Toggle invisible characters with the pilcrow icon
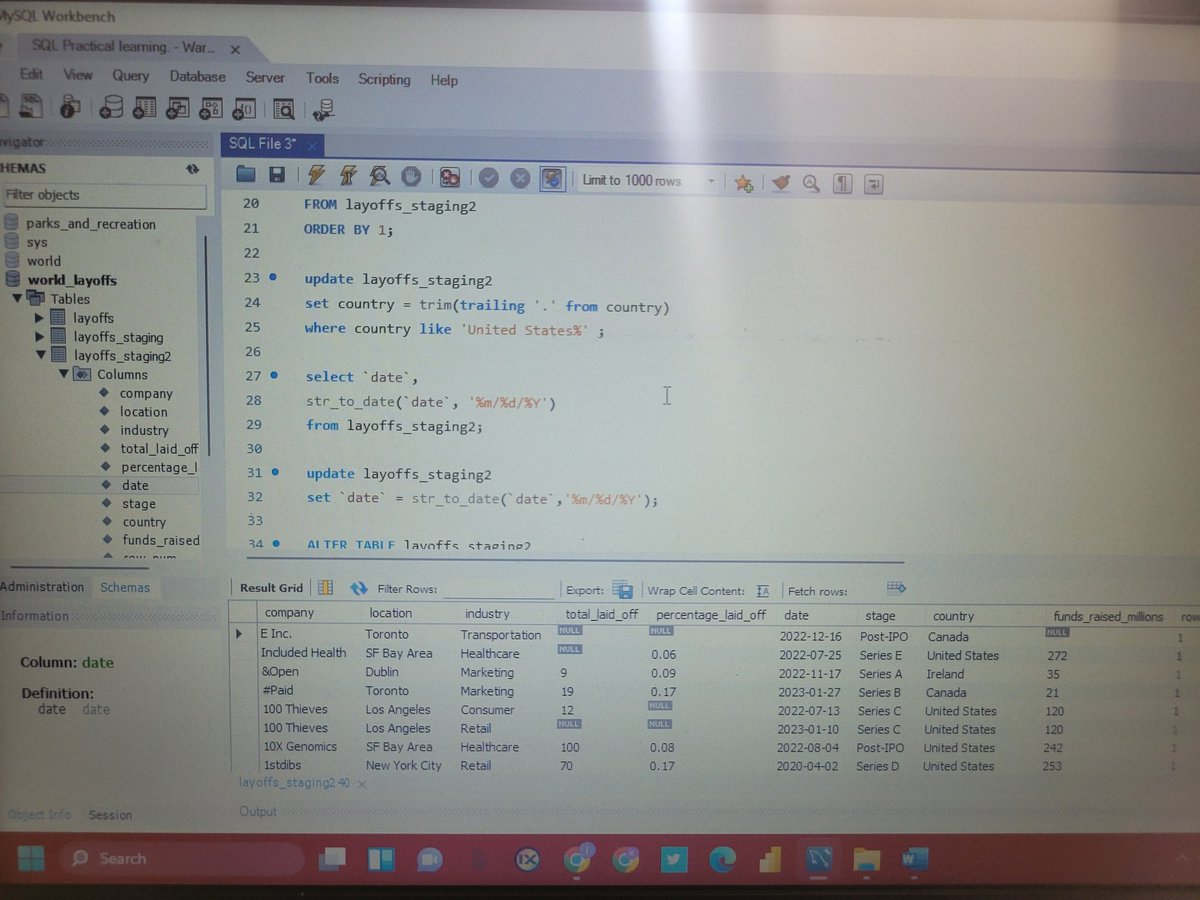Image resolution: width=1200 pixels, height=900 pixels. 843,184
